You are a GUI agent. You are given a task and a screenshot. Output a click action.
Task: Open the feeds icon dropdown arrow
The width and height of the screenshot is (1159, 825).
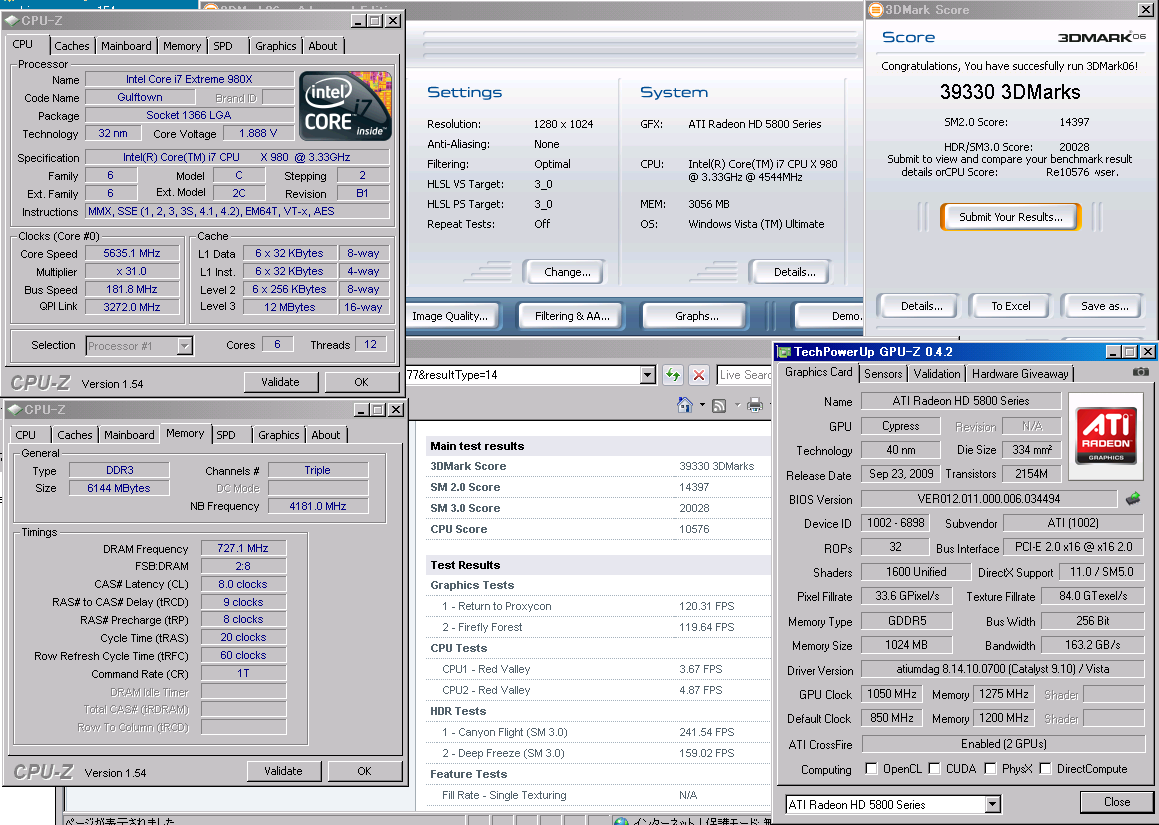point(736,405)
